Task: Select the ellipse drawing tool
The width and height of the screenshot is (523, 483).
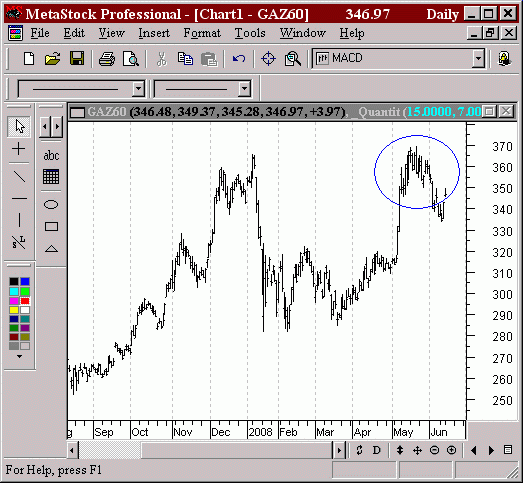Action: click(x=51, y=204)
